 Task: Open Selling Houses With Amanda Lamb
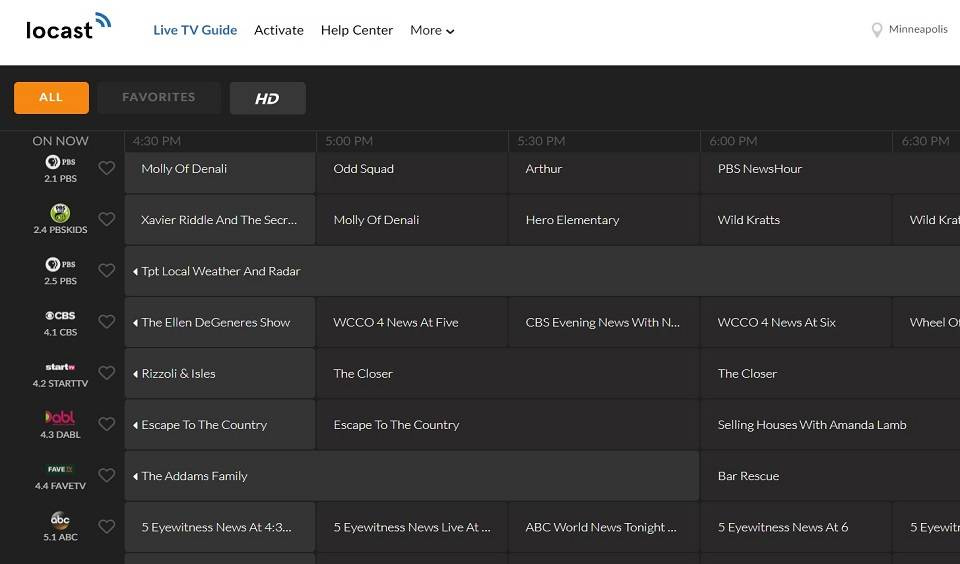coord(831,424)
